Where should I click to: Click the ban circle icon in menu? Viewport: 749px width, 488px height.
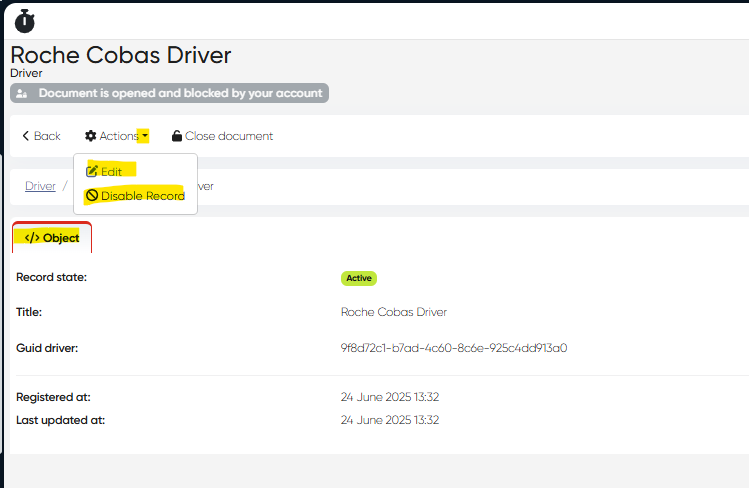pyautogui.click(x=92, y=196)
